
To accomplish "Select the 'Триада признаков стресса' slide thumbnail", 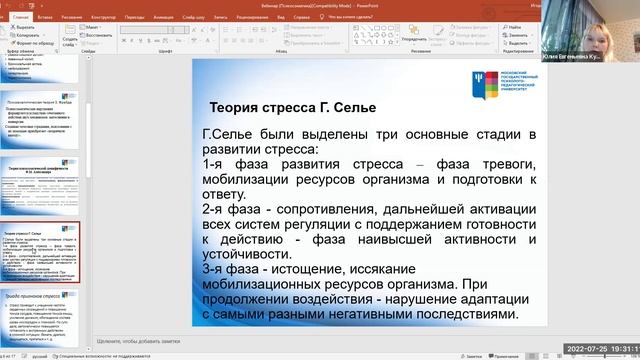I will tap(40, 318).
